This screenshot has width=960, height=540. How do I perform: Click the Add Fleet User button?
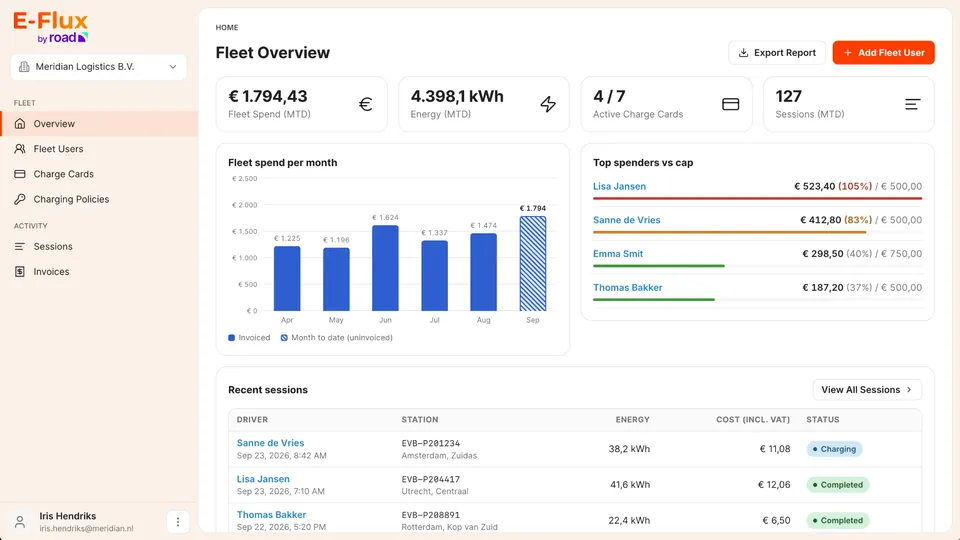tap(883, 53)
